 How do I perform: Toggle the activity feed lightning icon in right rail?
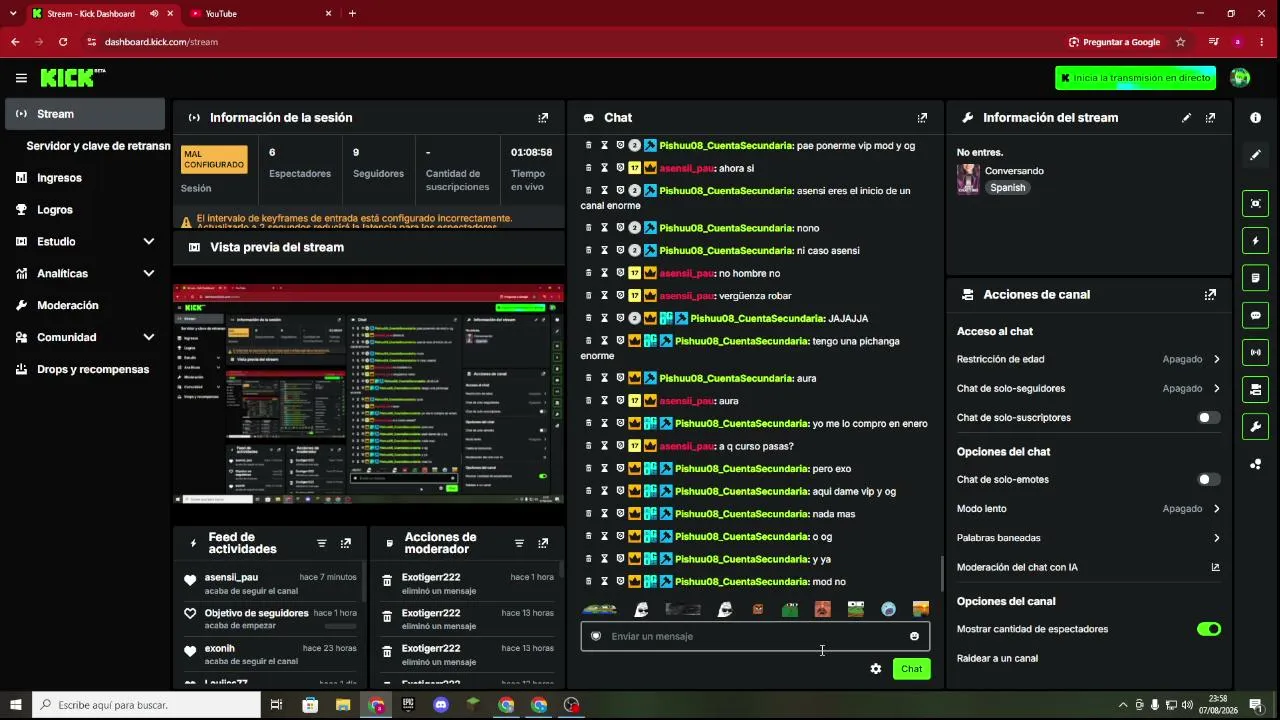(x=1256, y=241)
